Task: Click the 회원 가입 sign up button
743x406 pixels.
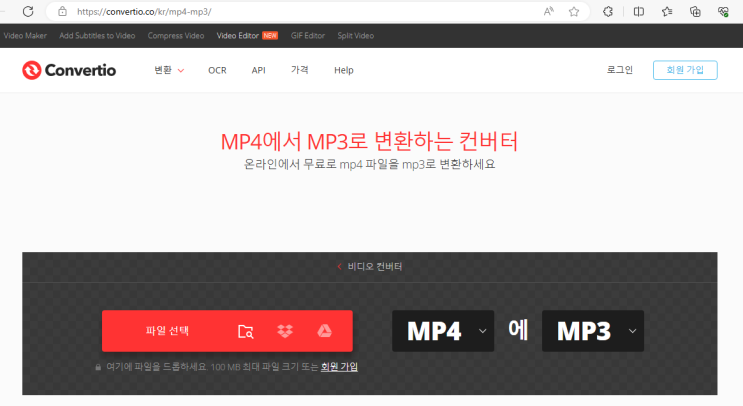Action: [x=685, y=70]
